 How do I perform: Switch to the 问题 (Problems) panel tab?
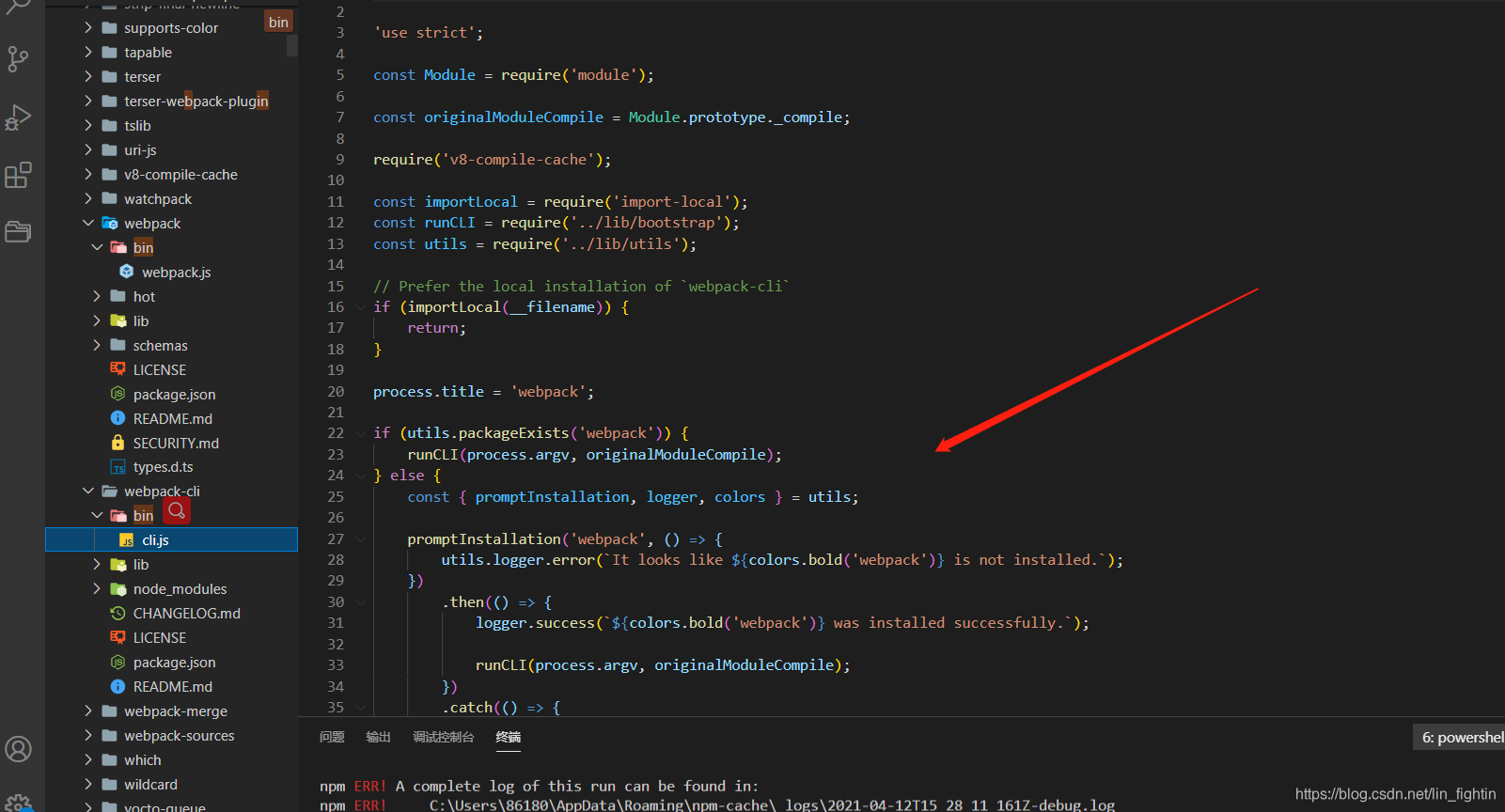[332, 737]
